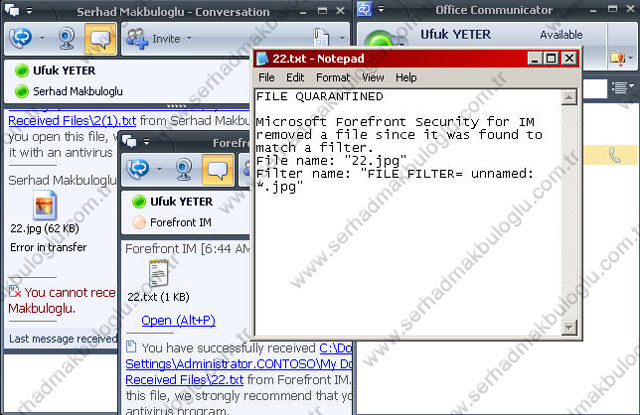The width and height of the screenshot is (640, 415).
Task: Click the phone call icon in Office Communicator
Action: tap(614, 155)
